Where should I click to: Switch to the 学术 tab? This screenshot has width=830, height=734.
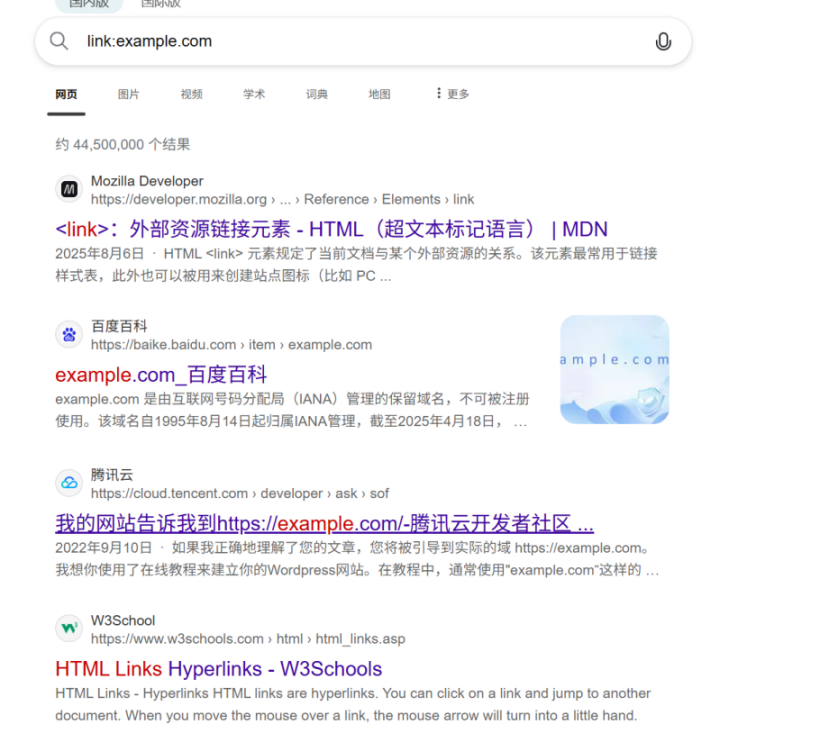254,94
